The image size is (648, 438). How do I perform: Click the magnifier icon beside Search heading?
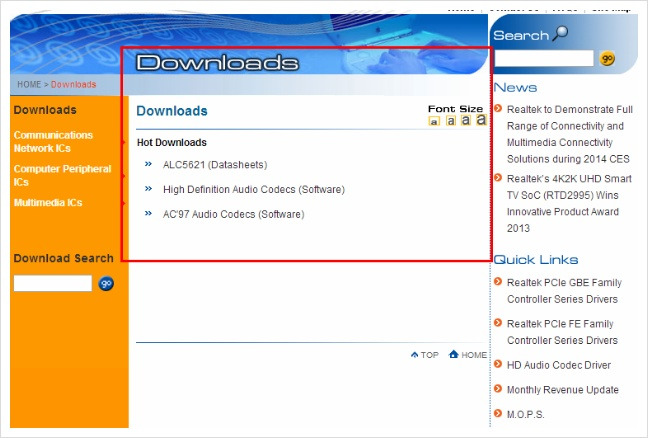(x=560, y=33)
